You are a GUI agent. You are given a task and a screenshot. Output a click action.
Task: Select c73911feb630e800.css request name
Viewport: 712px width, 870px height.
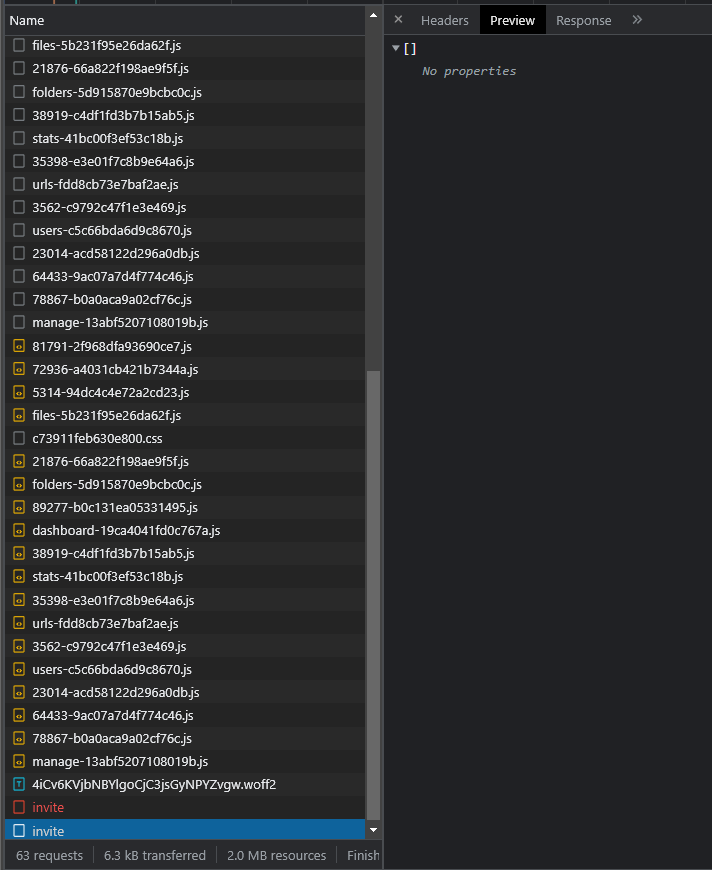(97, 438)
